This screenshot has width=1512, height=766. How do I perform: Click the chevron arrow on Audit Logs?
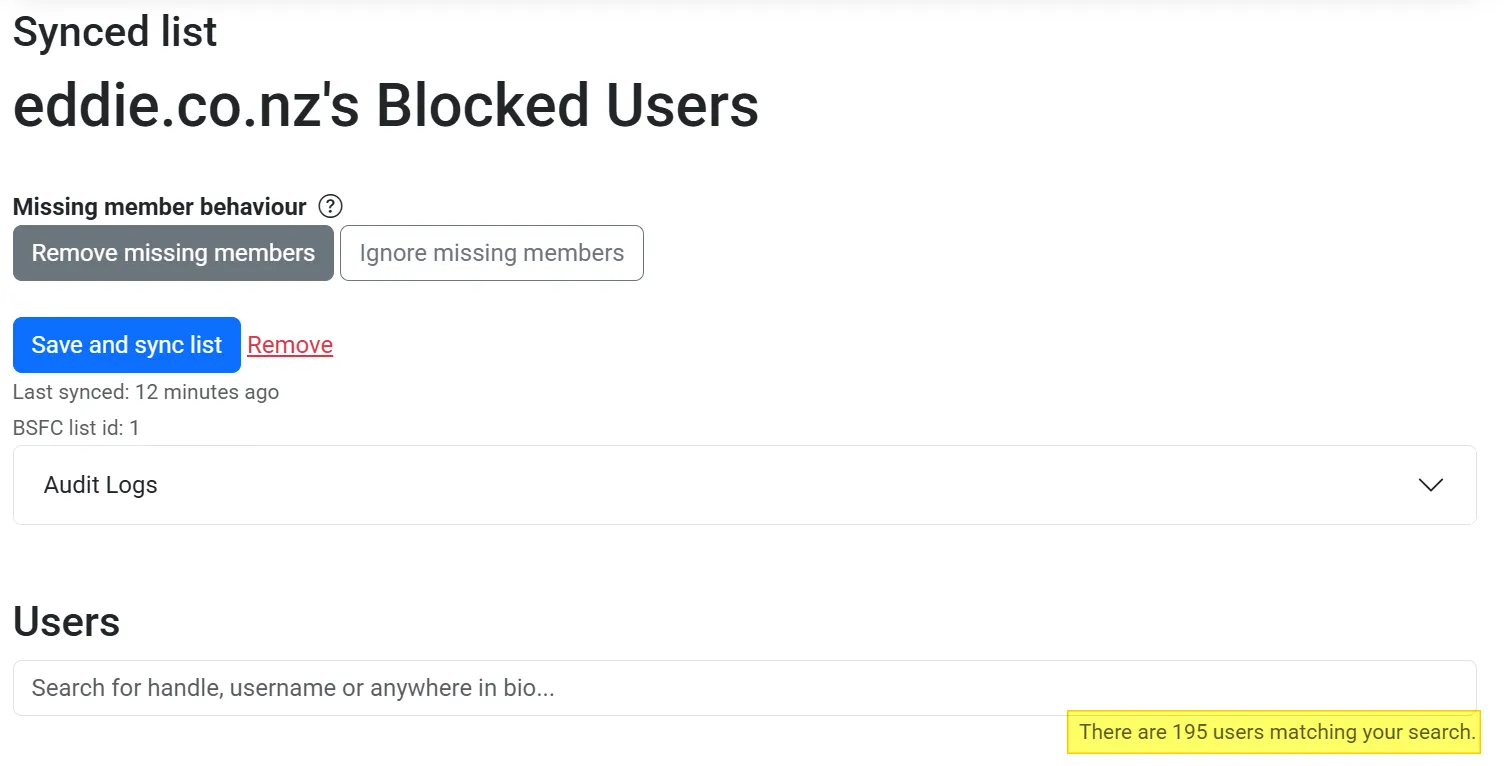coord(1431,485)
